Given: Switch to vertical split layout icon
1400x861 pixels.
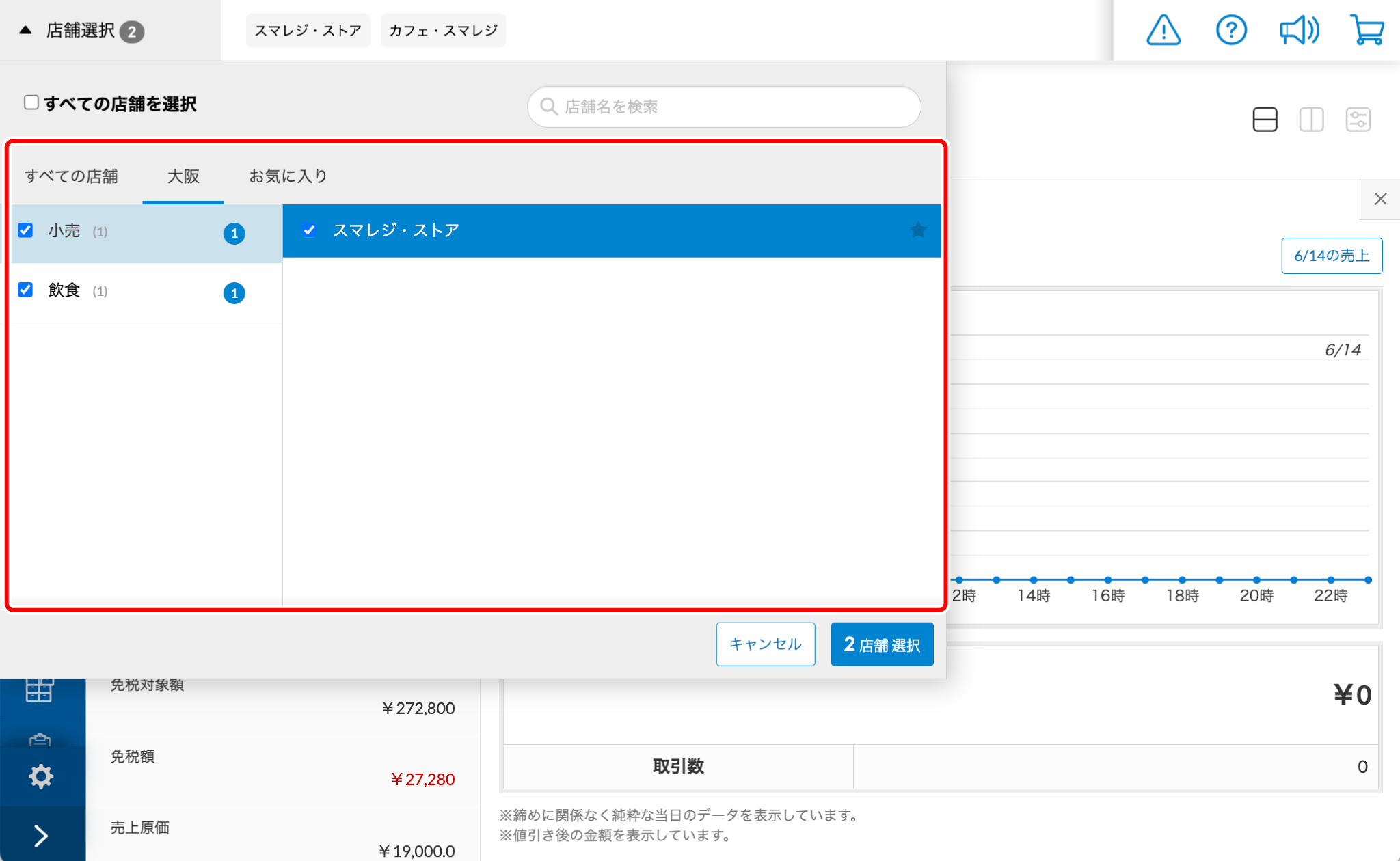Looking at the screenshot, I should [1311, 120].
